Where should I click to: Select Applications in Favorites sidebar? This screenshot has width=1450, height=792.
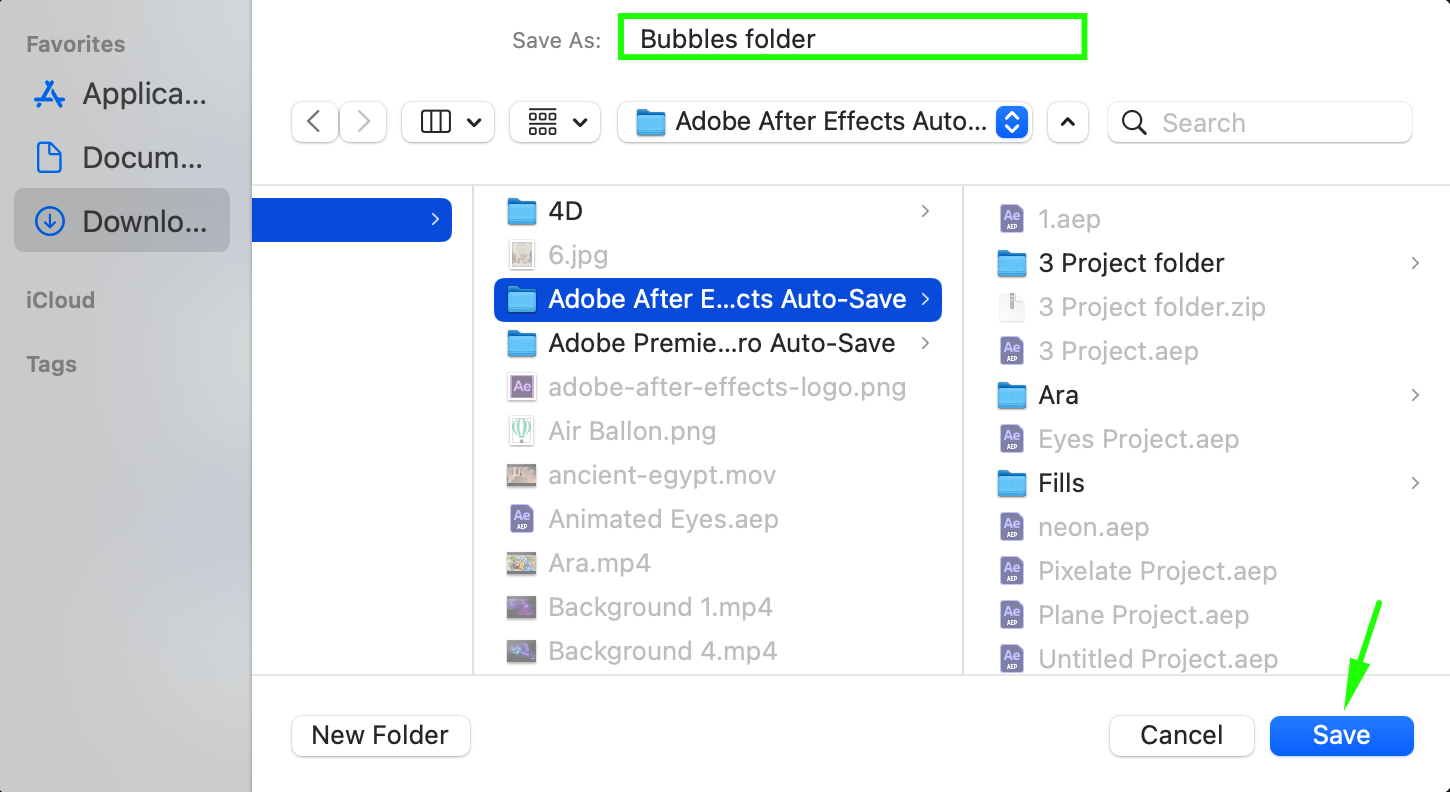coord(121,94)
